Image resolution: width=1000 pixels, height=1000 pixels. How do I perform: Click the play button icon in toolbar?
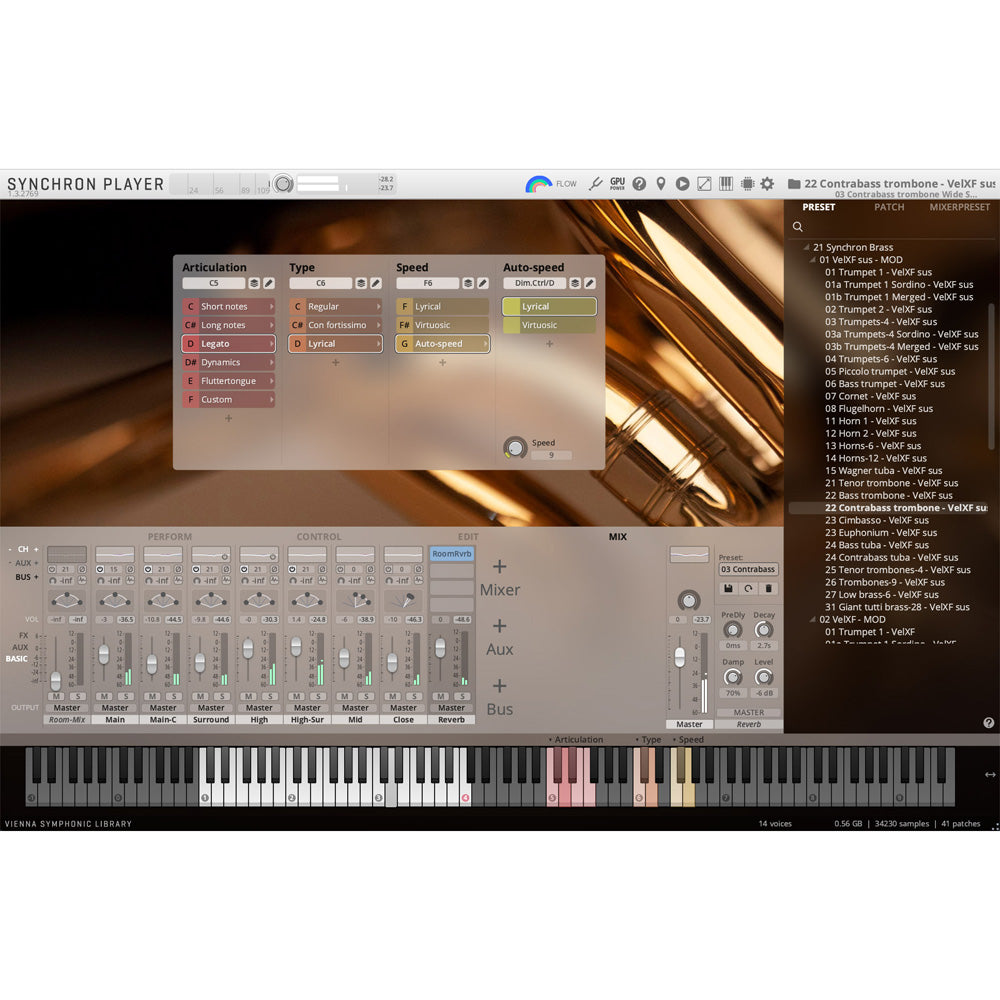click(x=682, y=184)
